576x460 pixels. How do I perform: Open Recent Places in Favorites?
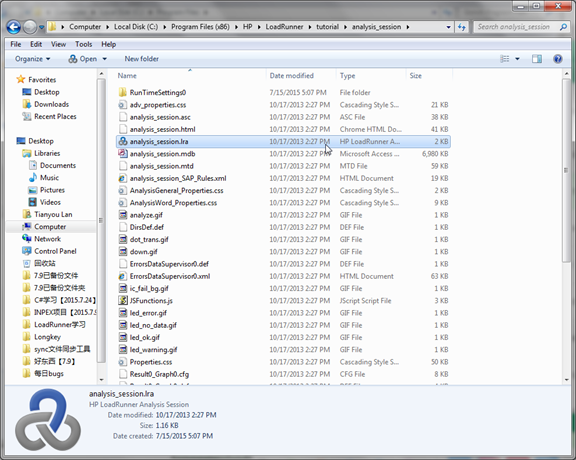(x=55, y=116)
